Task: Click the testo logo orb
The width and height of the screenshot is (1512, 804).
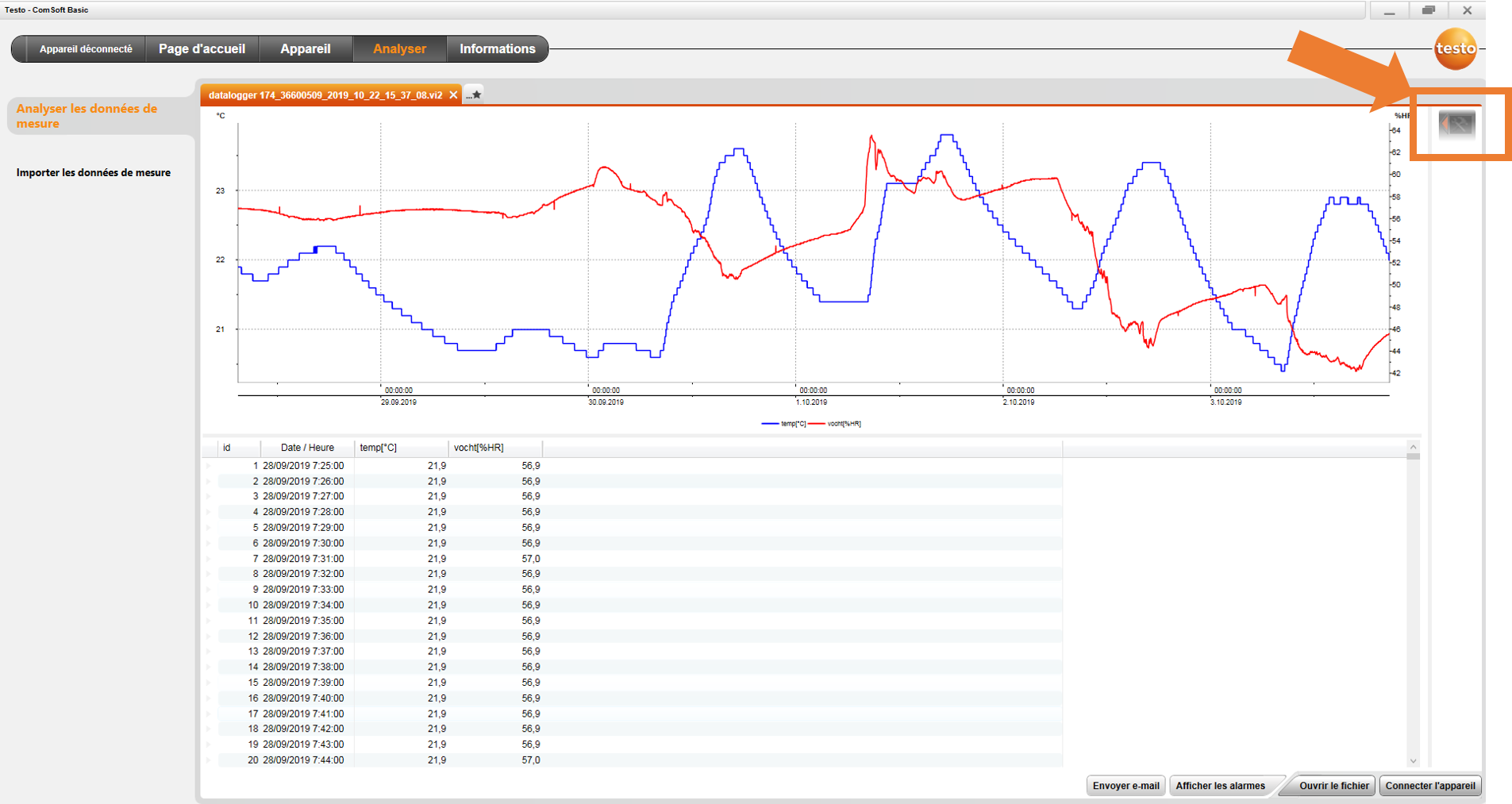Action: (x=1455, y=49)
